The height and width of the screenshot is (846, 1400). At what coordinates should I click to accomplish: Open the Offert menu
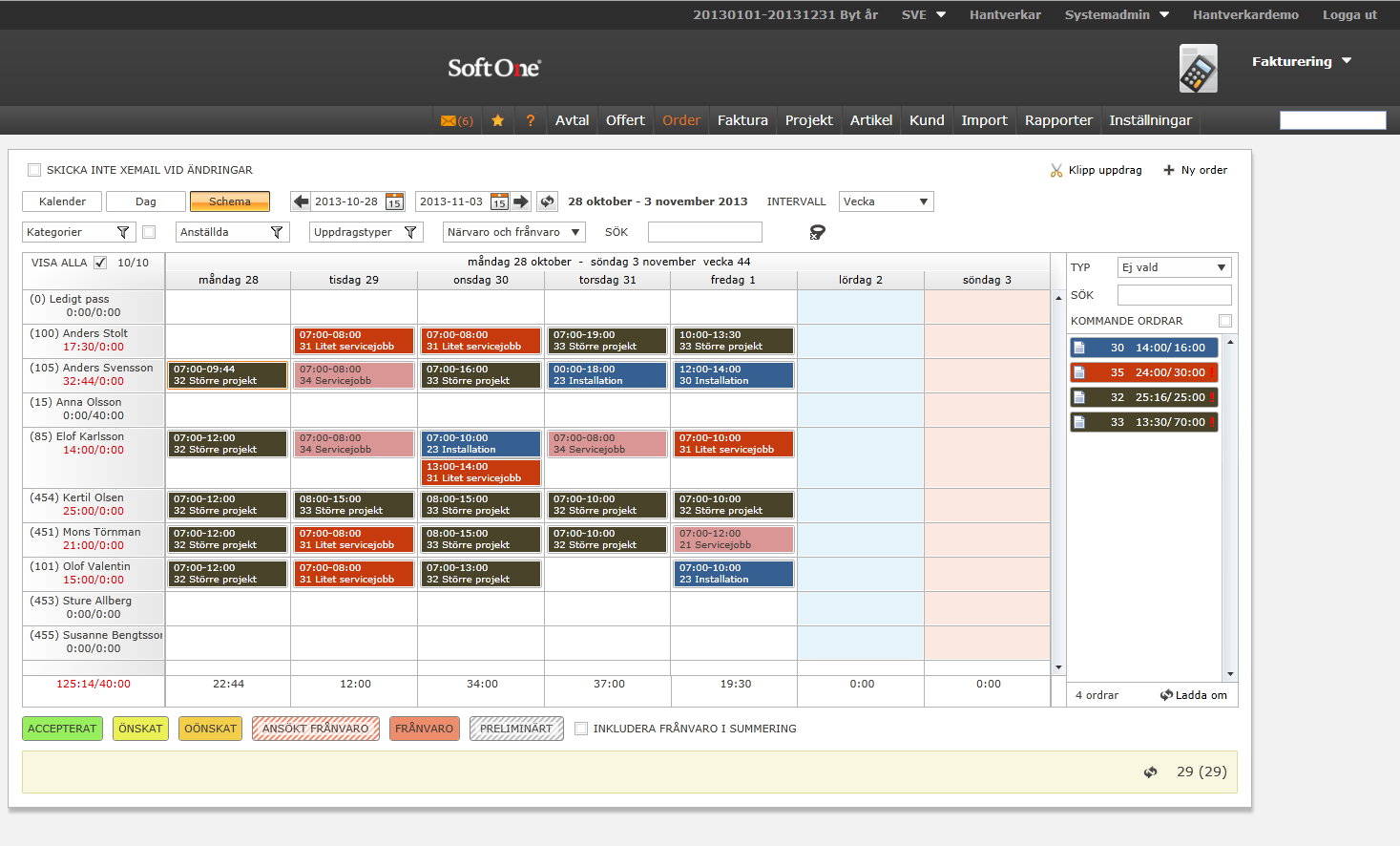point(625,120)
